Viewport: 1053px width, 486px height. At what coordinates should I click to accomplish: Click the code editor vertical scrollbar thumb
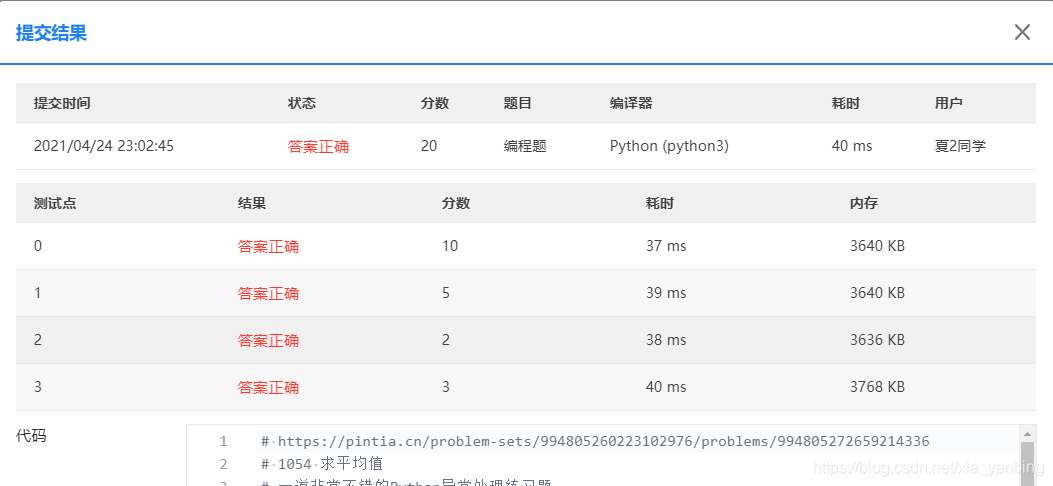click(x=1027, y=463)
